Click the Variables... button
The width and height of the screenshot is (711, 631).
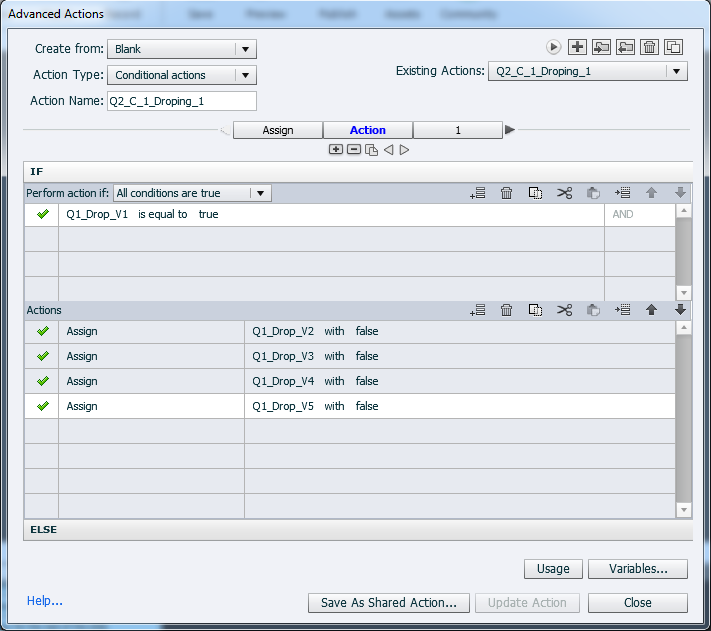coord(637,569)
